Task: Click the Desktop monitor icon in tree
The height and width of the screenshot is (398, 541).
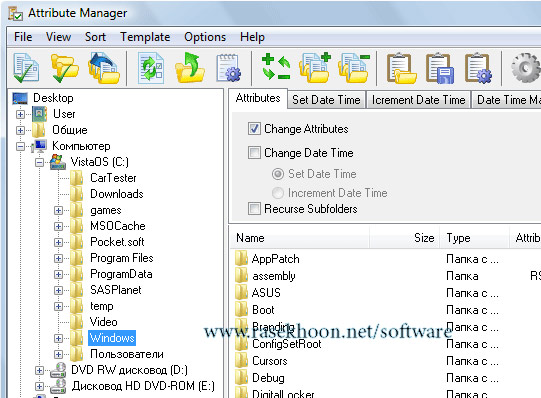Action: click(20, 98)
